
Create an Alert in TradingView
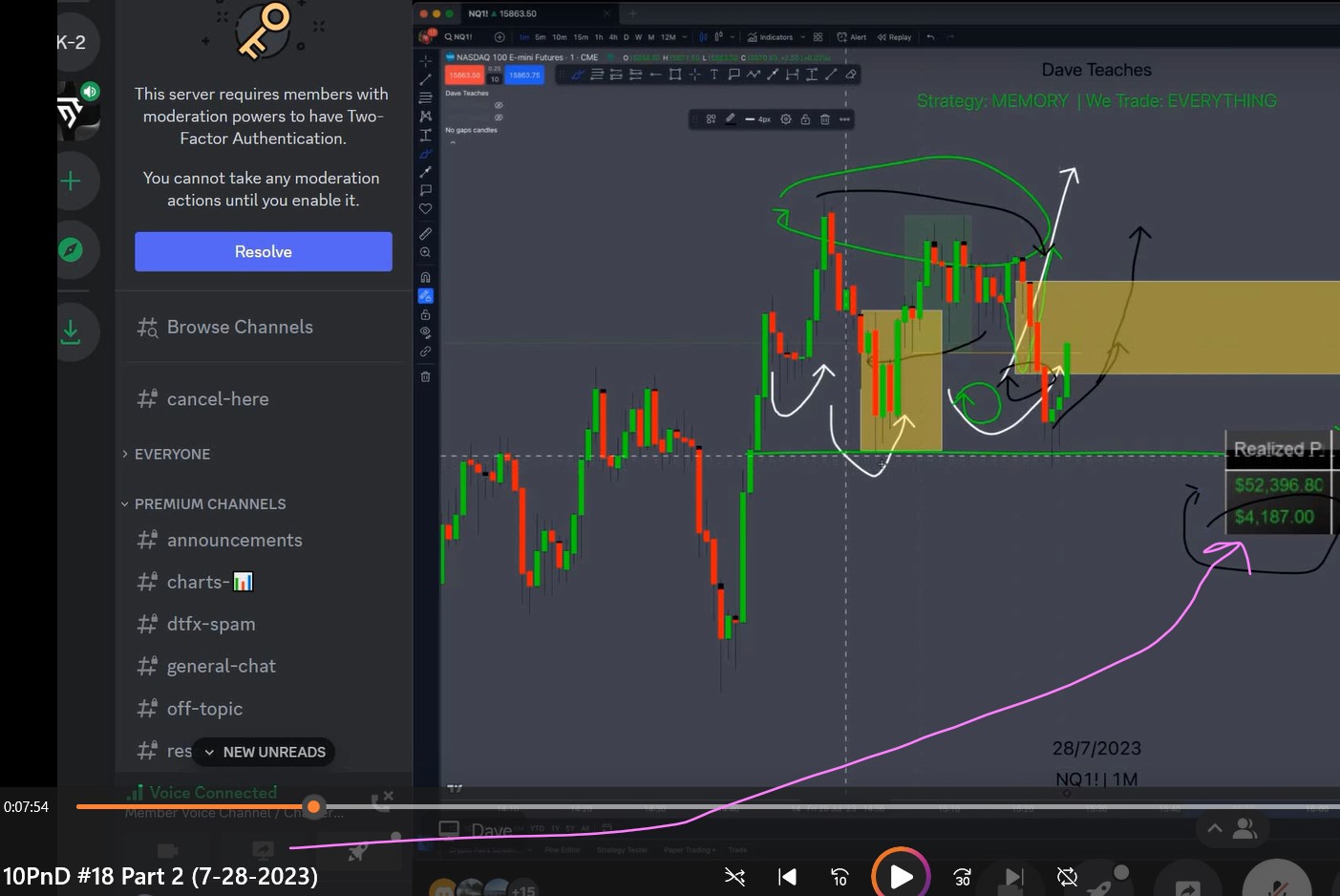click(x=852, y=37)
